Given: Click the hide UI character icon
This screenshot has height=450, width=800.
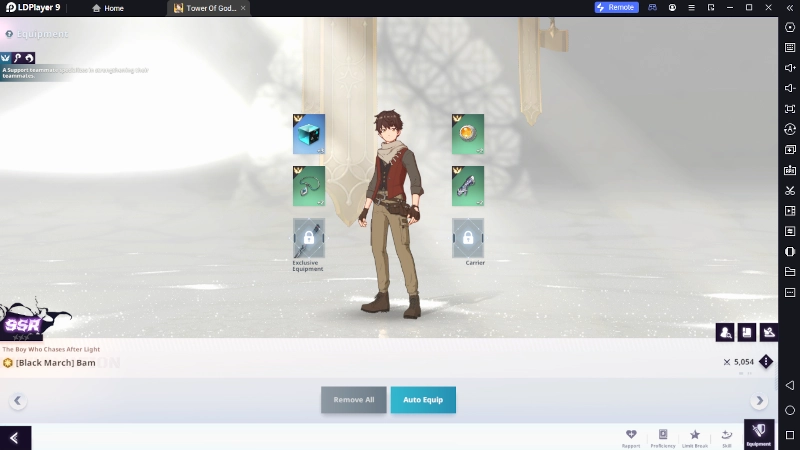Looking at the screenshot, I should coord(769,333).
